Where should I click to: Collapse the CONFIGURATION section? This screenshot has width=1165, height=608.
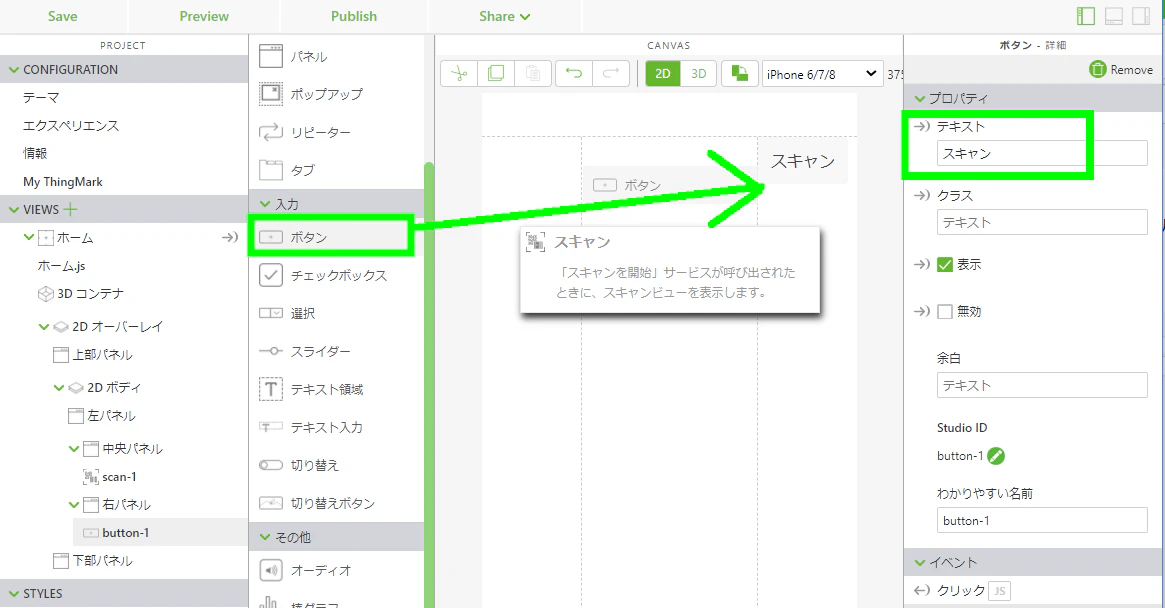click(x=13, y=70)
